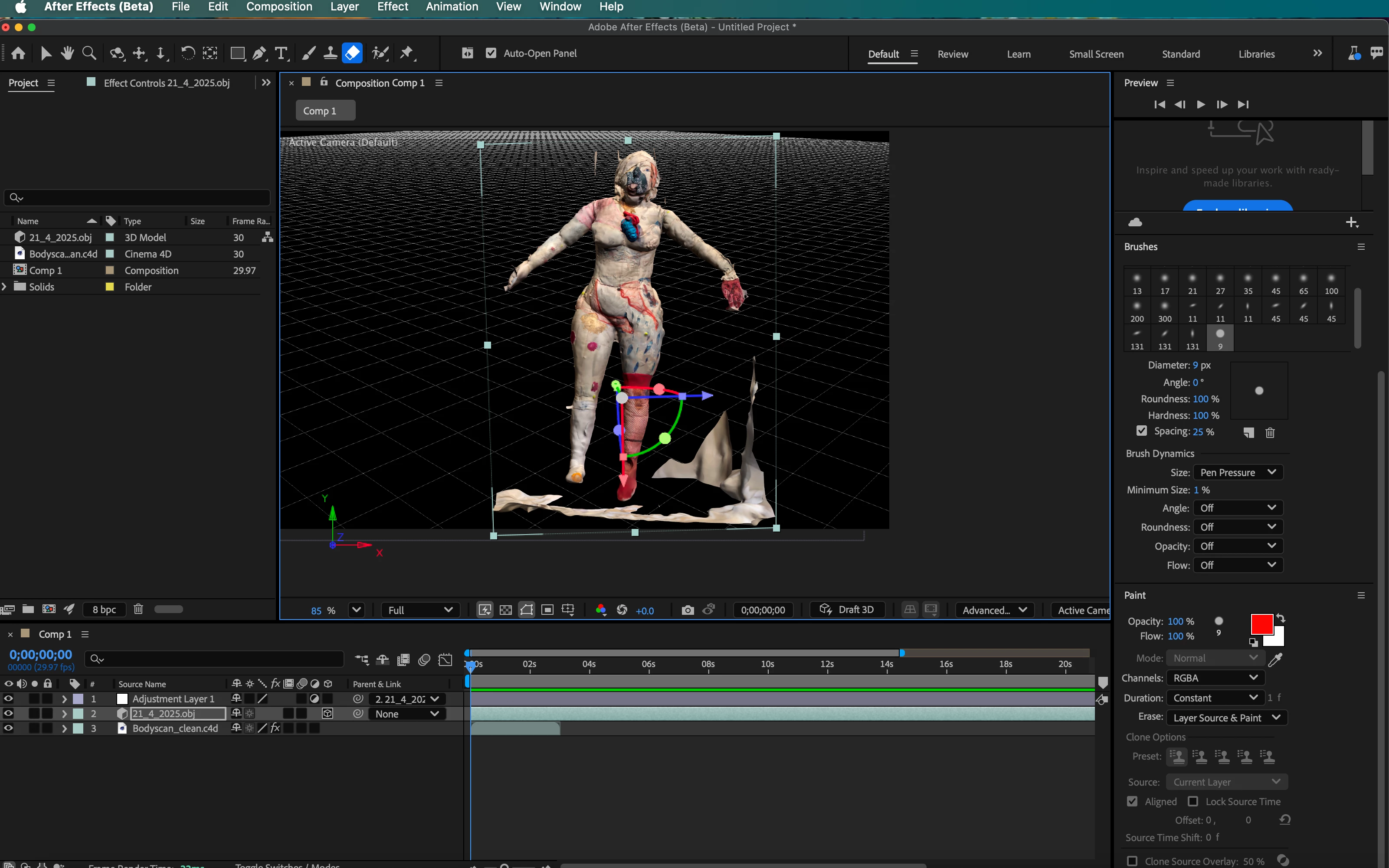Enable the Lock Source Time checkbox

1193,801
